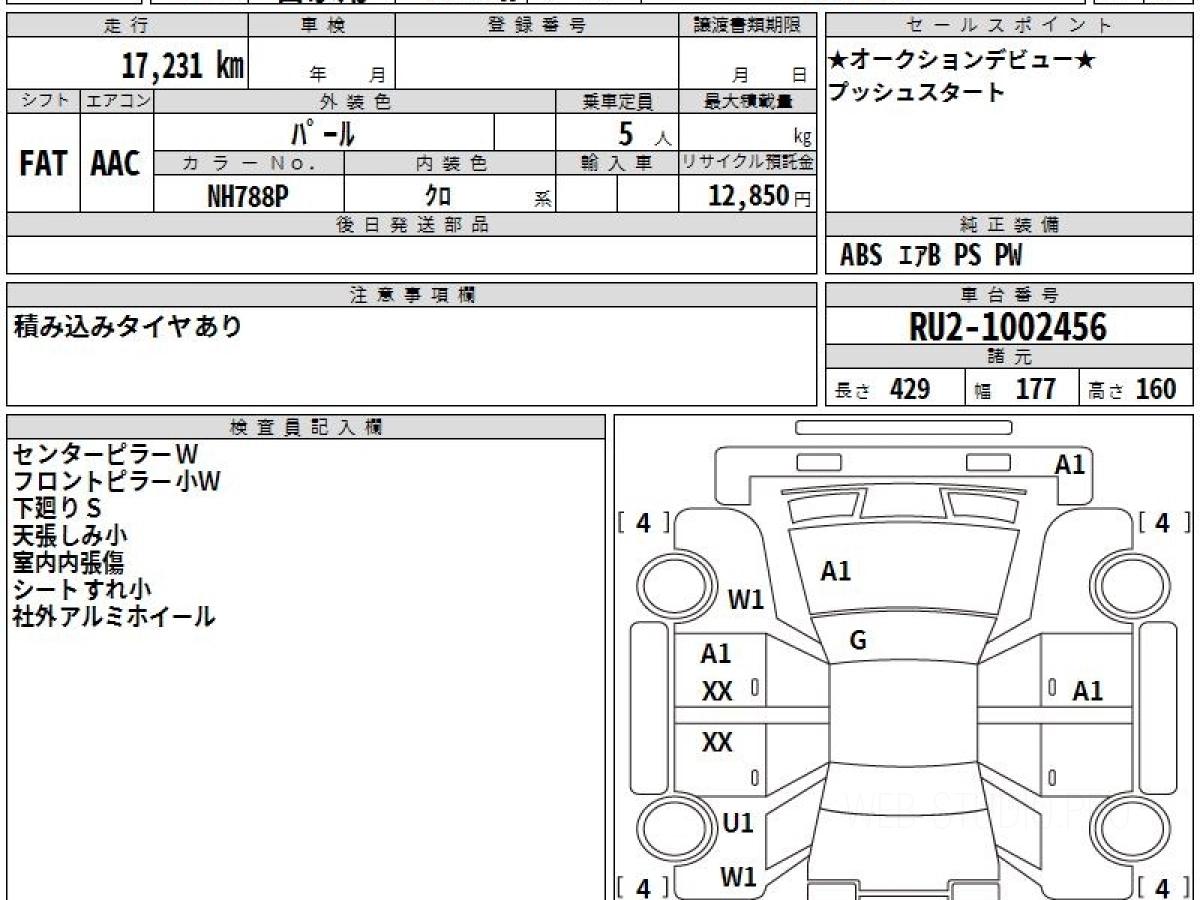Image resolution: width=1200 pixels, height=900 pixels.
Task: Click the 純正装備 section header
Action: (x=1009, y=225)
